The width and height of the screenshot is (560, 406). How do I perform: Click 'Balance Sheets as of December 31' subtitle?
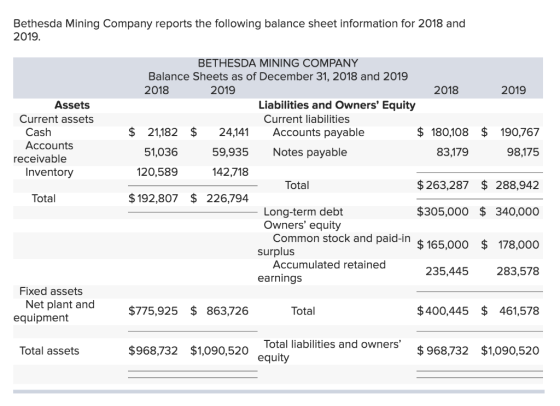click(x=278, y=76)
